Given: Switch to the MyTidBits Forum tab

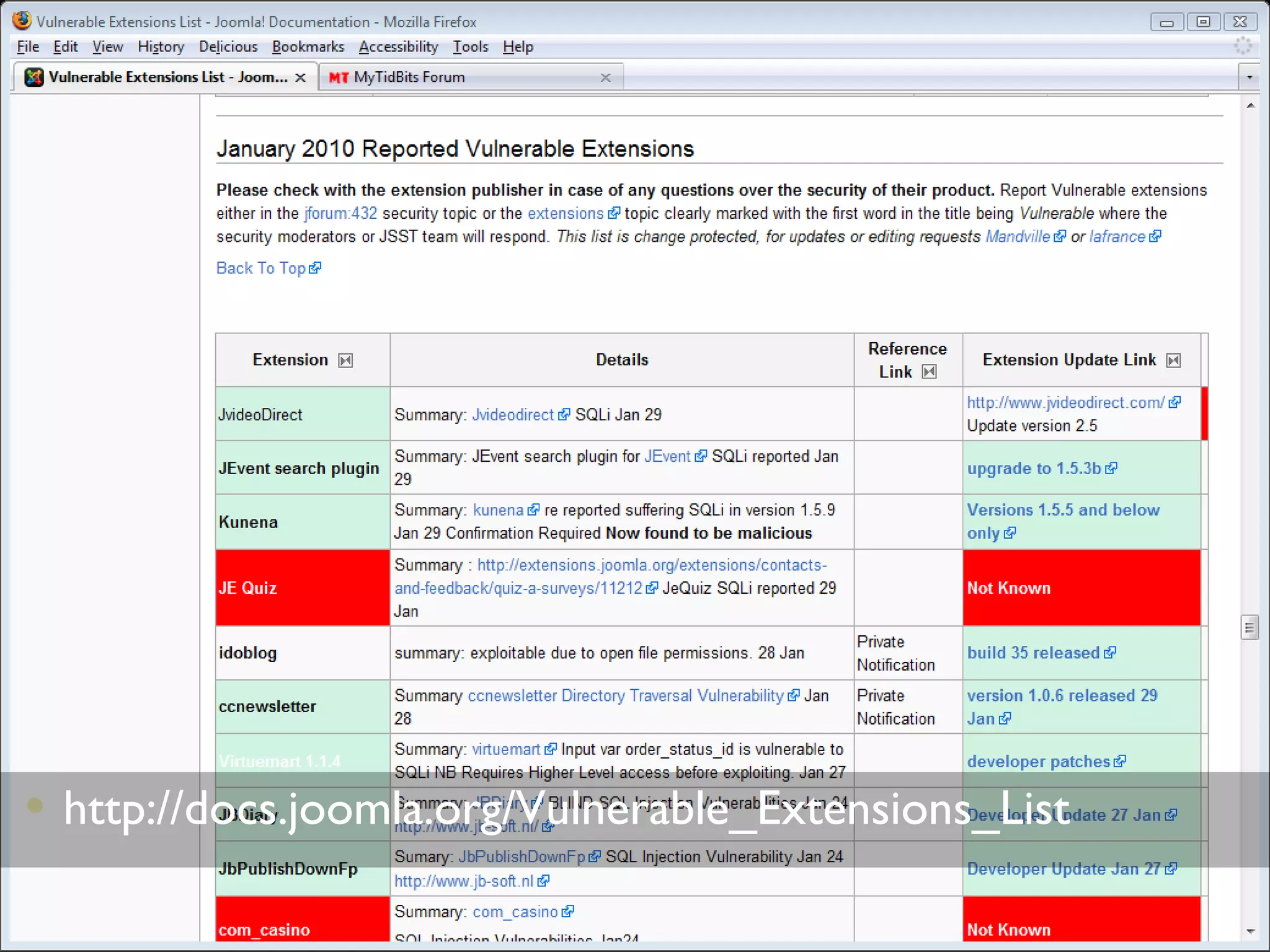Looking at the screenshot, I should pos(471,77).
